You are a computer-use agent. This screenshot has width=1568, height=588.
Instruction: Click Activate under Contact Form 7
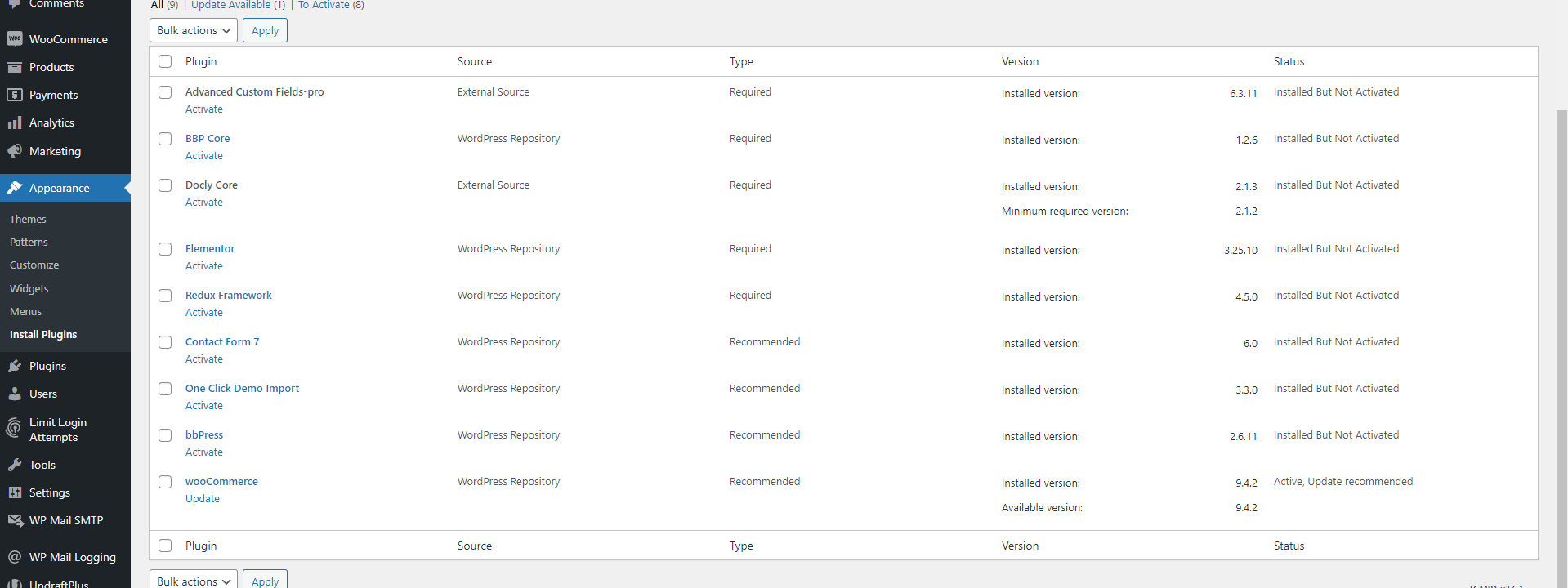click(203, 359)
